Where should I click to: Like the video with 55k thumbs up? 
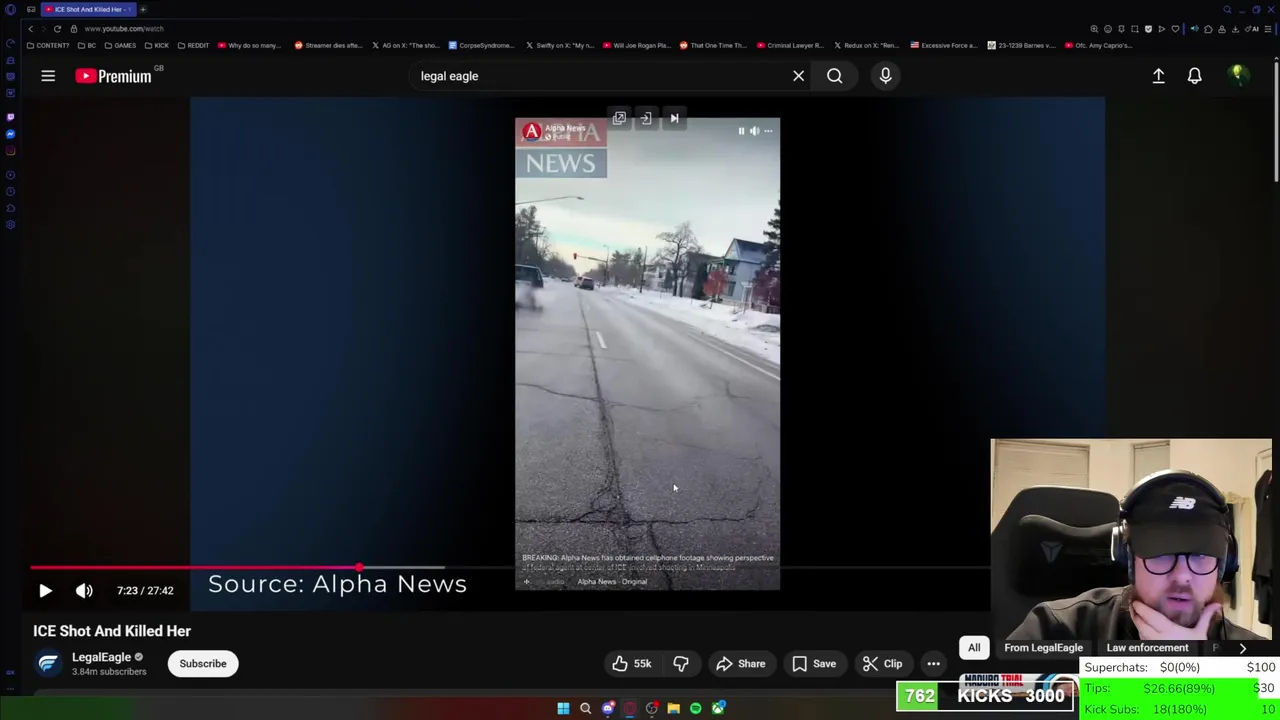(632, 664)
